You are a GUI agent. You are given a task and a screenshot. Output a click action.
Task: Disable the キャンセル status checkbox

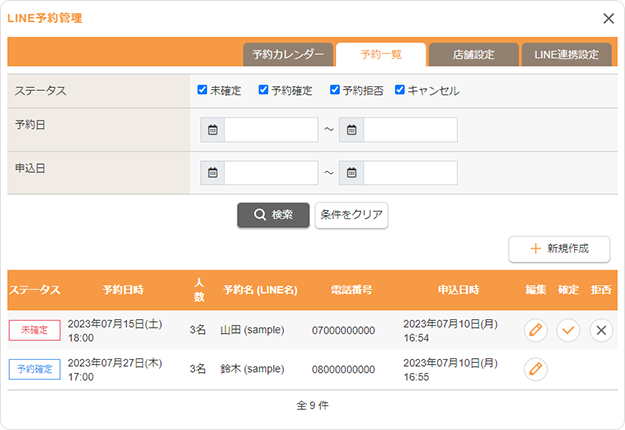pos(400,90)
